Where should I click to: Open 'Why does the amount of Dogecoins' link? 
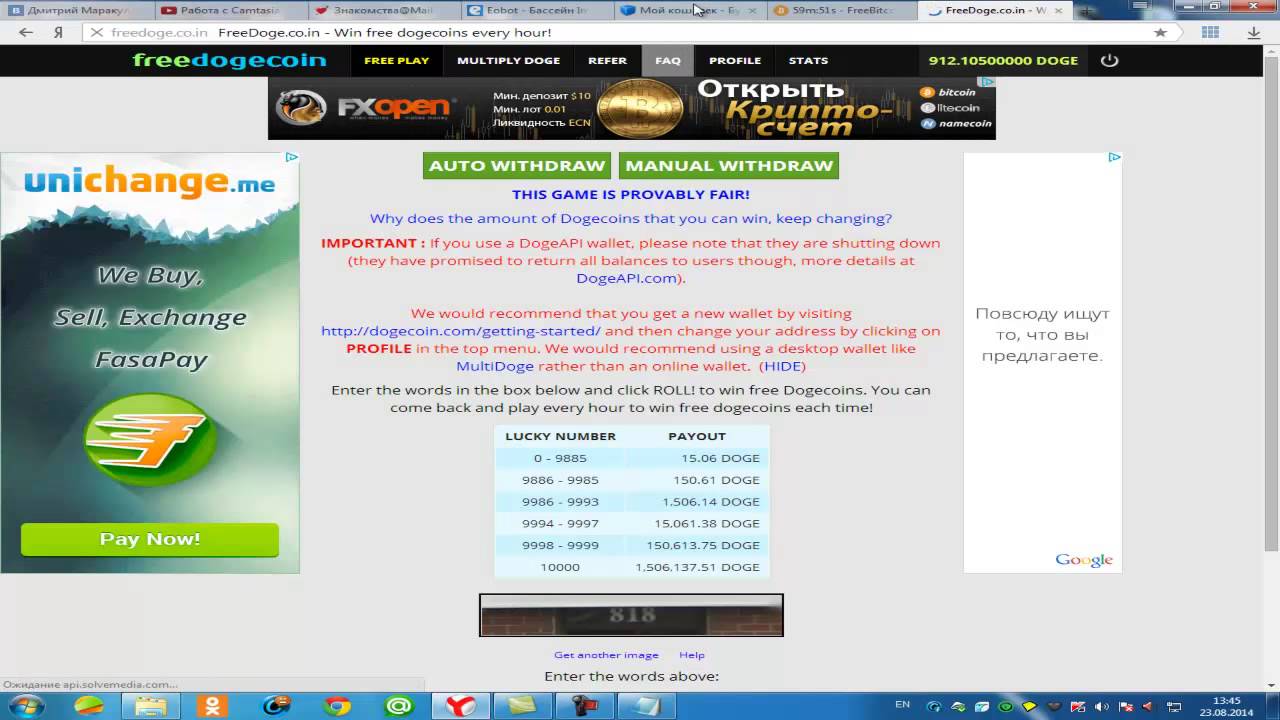click(x=631, y=218)
